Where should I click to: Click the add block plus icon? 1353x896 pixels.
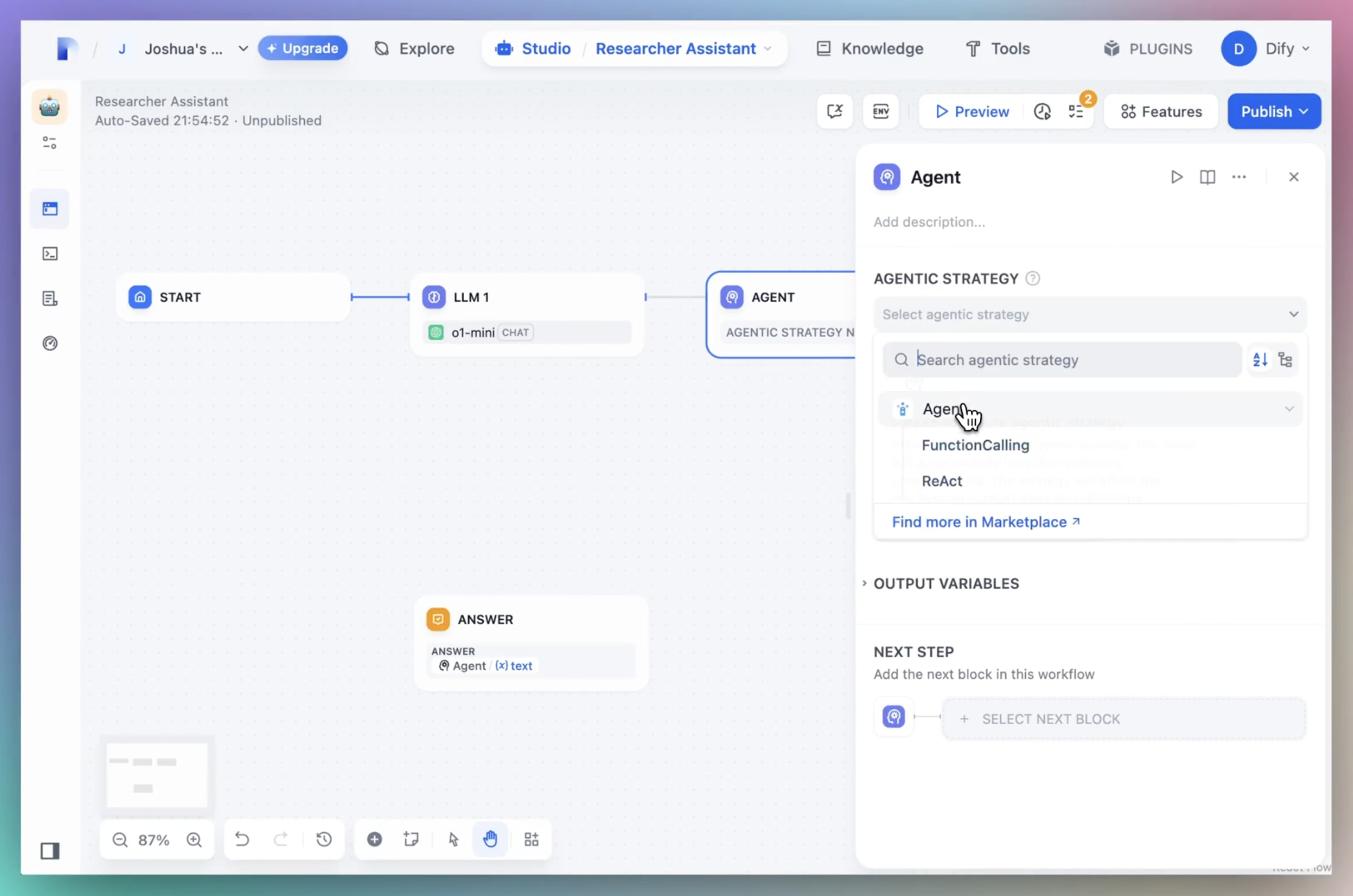coord(374,839)
